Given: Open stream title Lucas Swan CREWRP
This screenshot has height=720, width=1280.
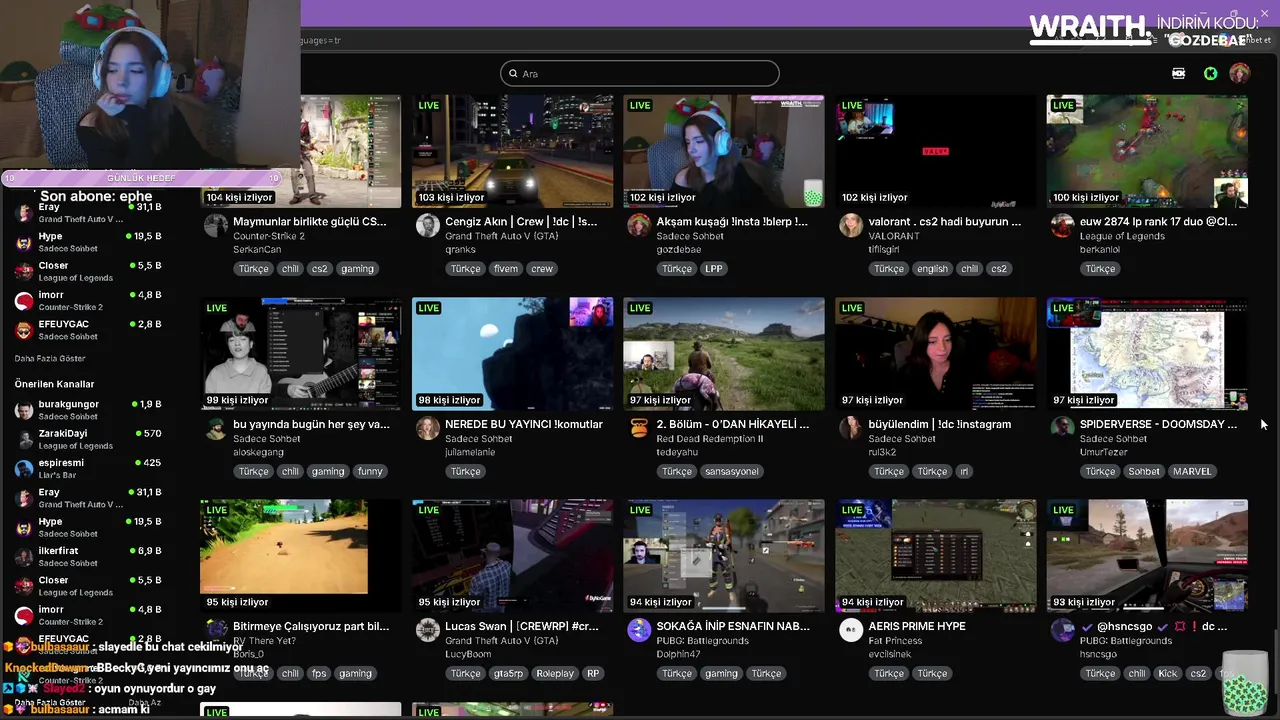Looking at the screenshot, I should [522, 626].
